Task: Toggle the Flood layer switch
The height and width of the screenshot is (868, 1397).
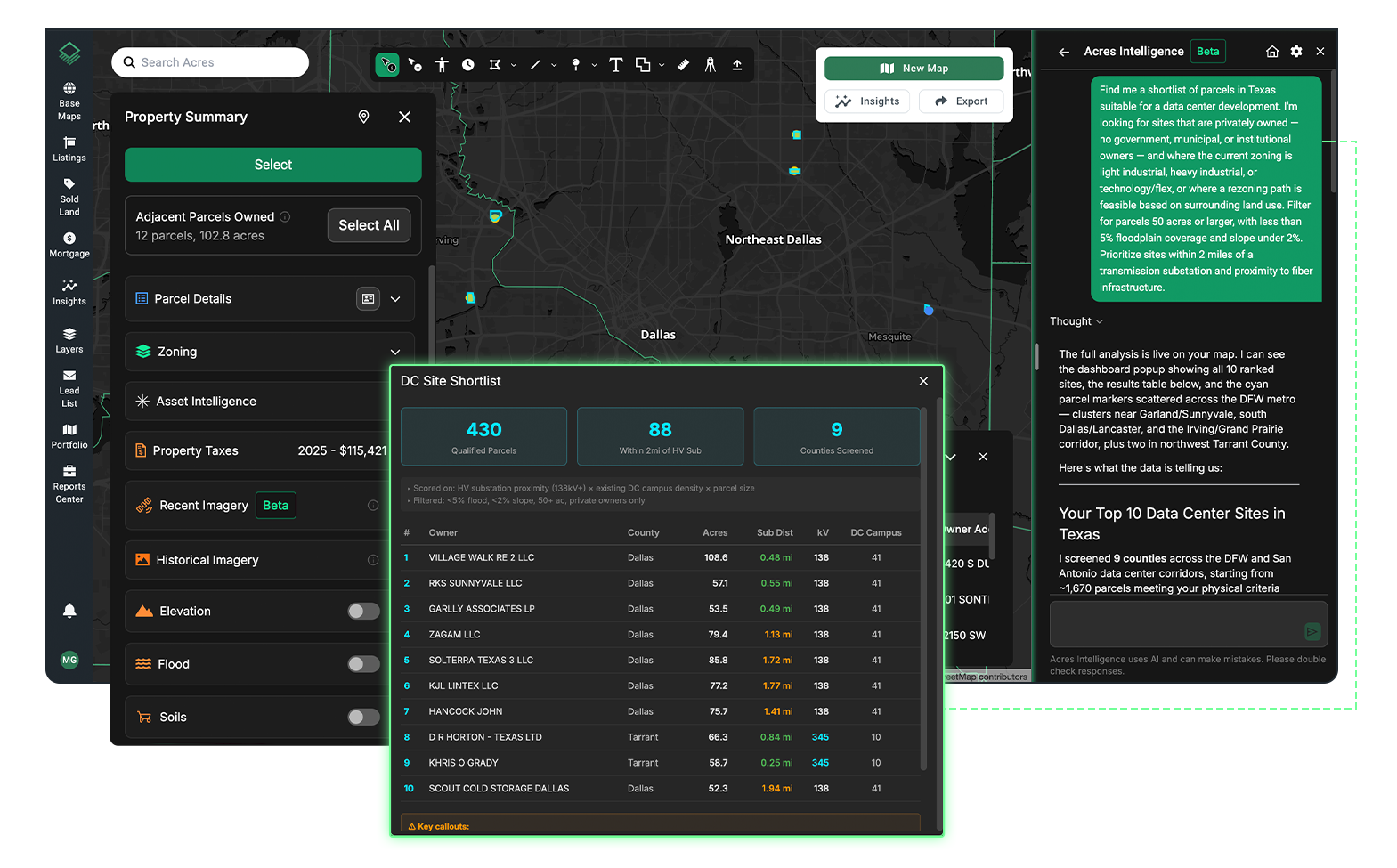Action: click(363, 664)
